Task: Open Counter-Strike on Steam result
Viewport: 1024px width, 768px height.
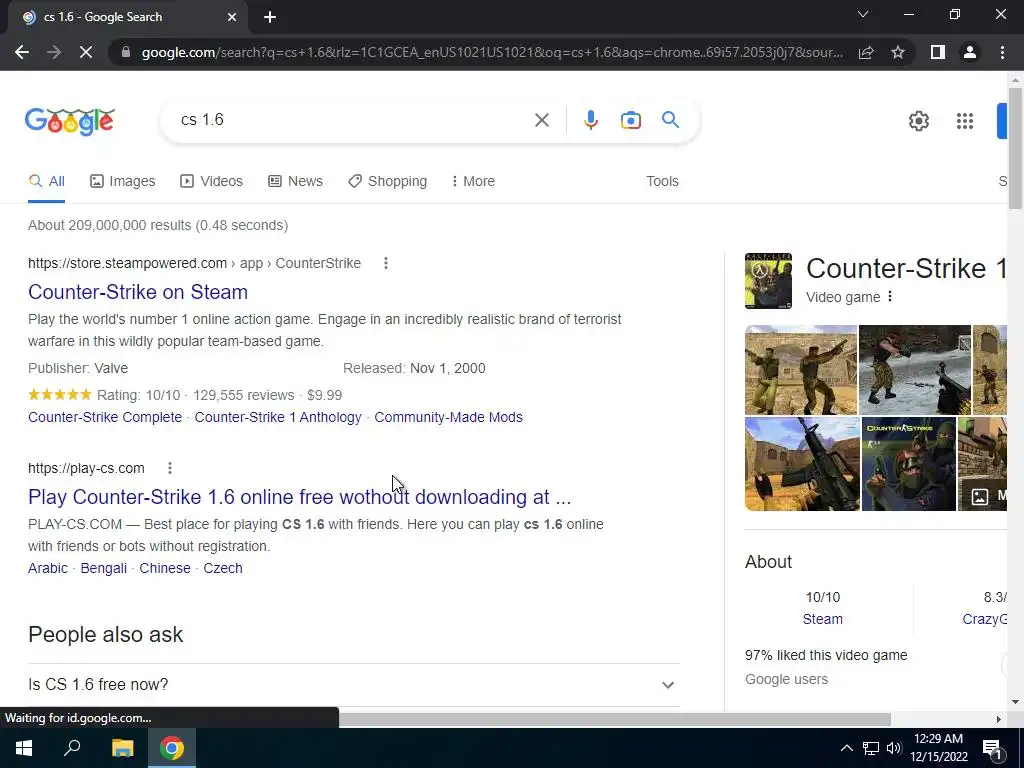Action: [138, 292]
